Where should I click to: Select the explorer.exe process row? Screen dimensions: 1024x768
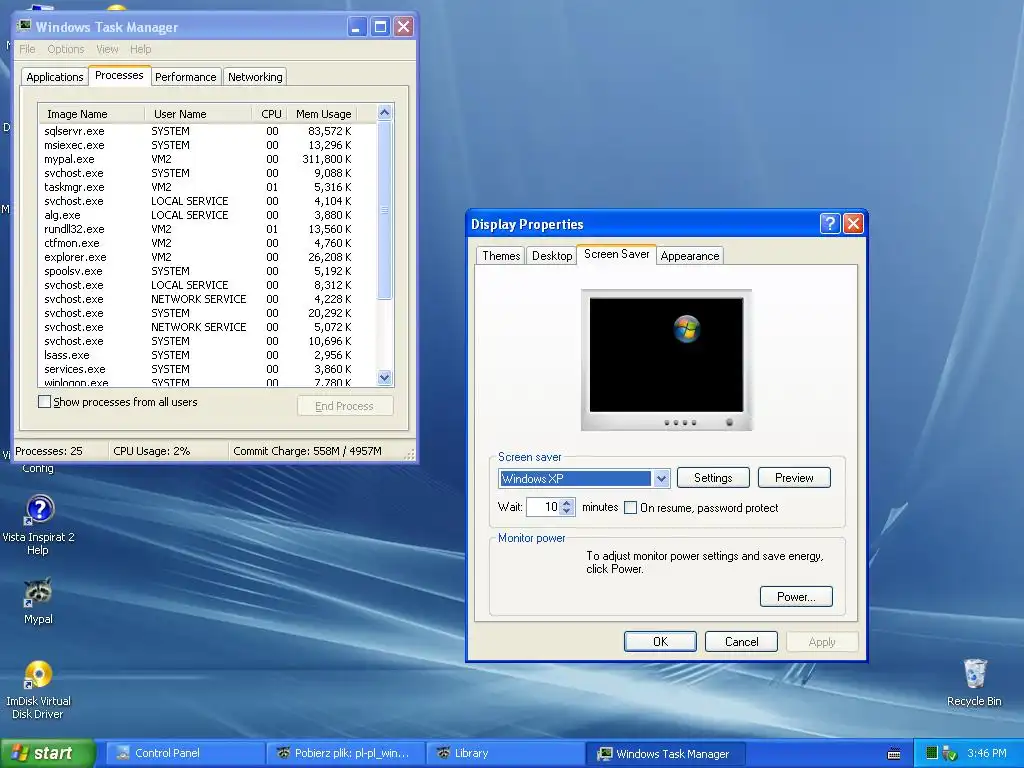198,257
